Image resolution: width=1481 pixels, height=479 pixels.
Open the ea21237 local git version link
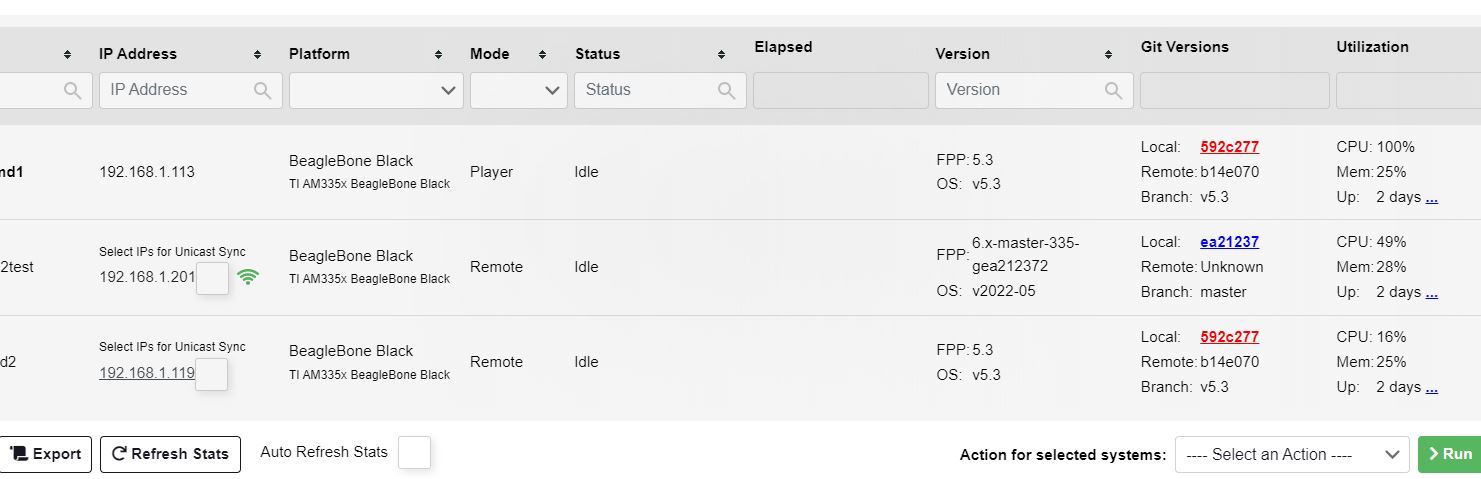pos(1229,242)
